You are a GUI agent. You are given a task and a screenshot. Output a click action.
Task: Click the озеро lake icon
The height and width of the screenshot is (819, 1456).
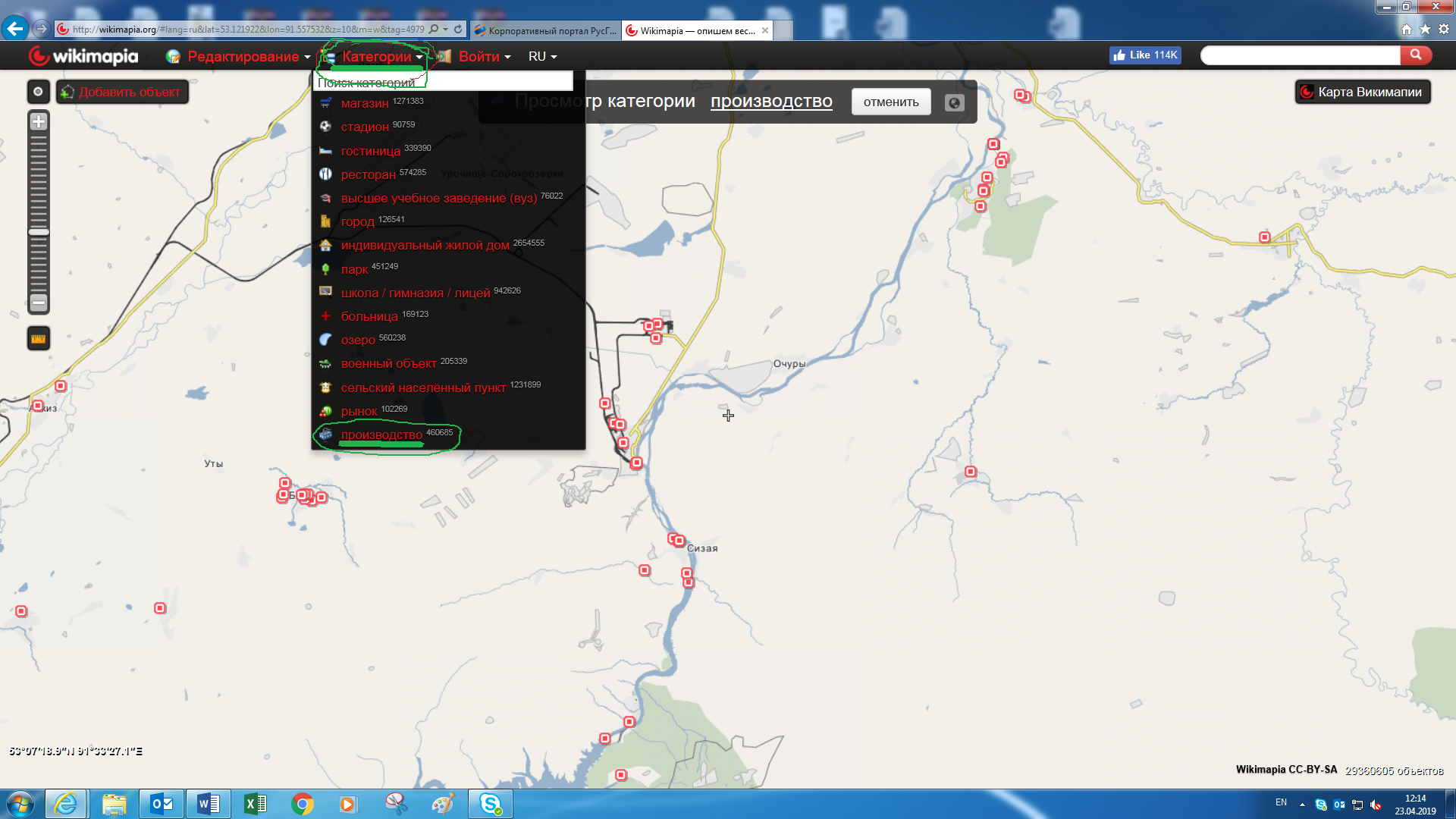click(325, 340)
